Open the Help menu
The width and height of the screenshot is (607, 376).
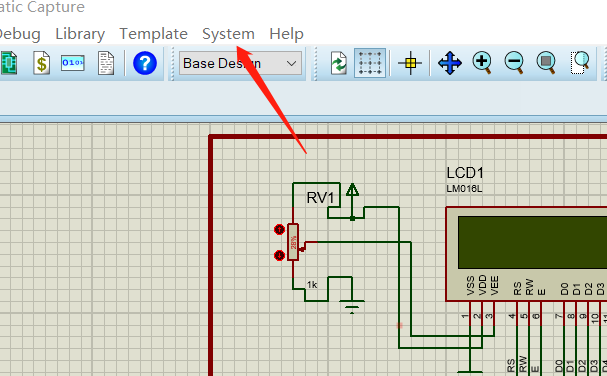(x=286, y=34)
